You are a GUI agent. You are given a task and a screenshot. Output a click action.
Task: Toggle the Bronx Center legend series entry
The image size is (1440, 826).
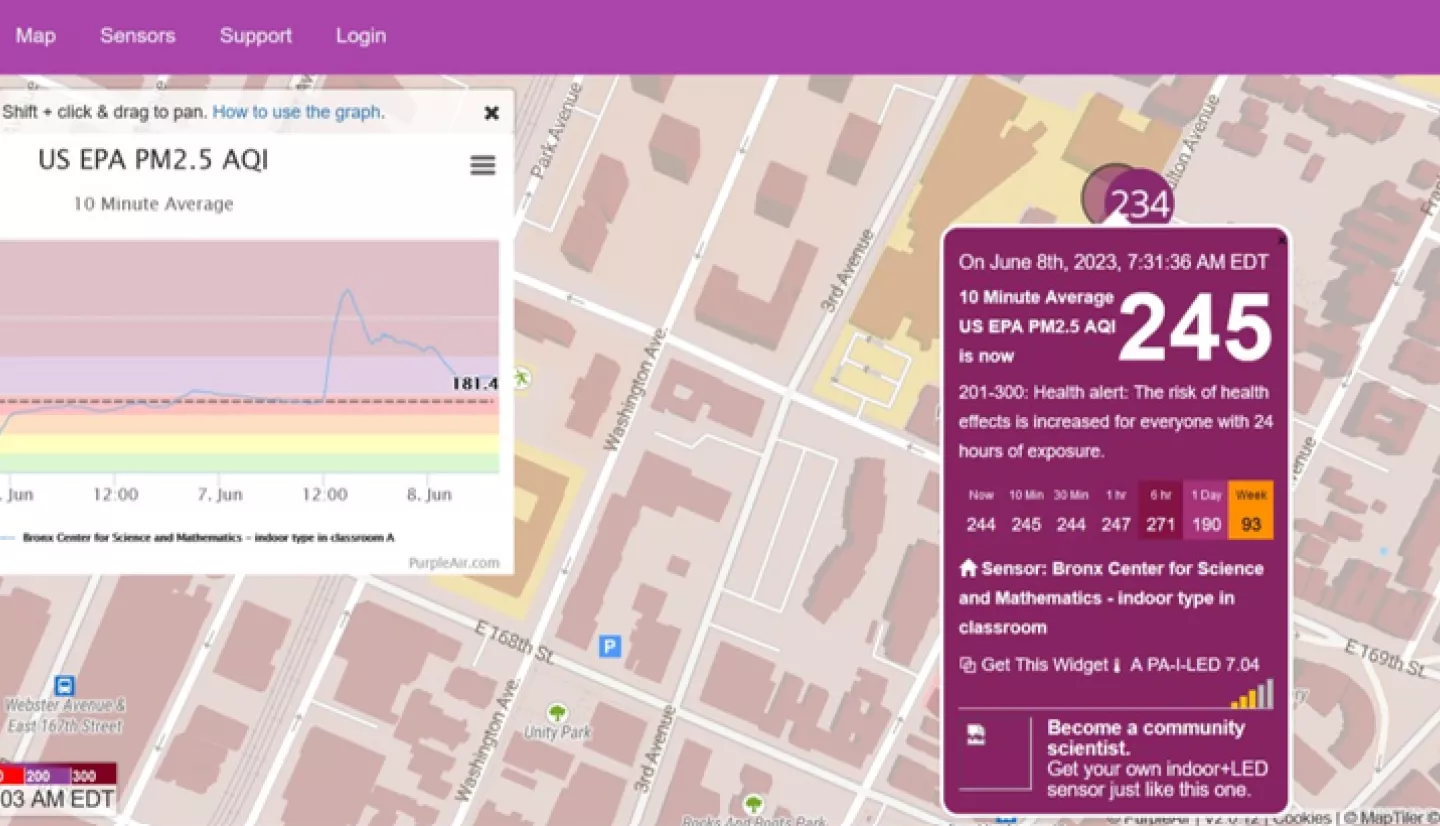pos(198,537)
